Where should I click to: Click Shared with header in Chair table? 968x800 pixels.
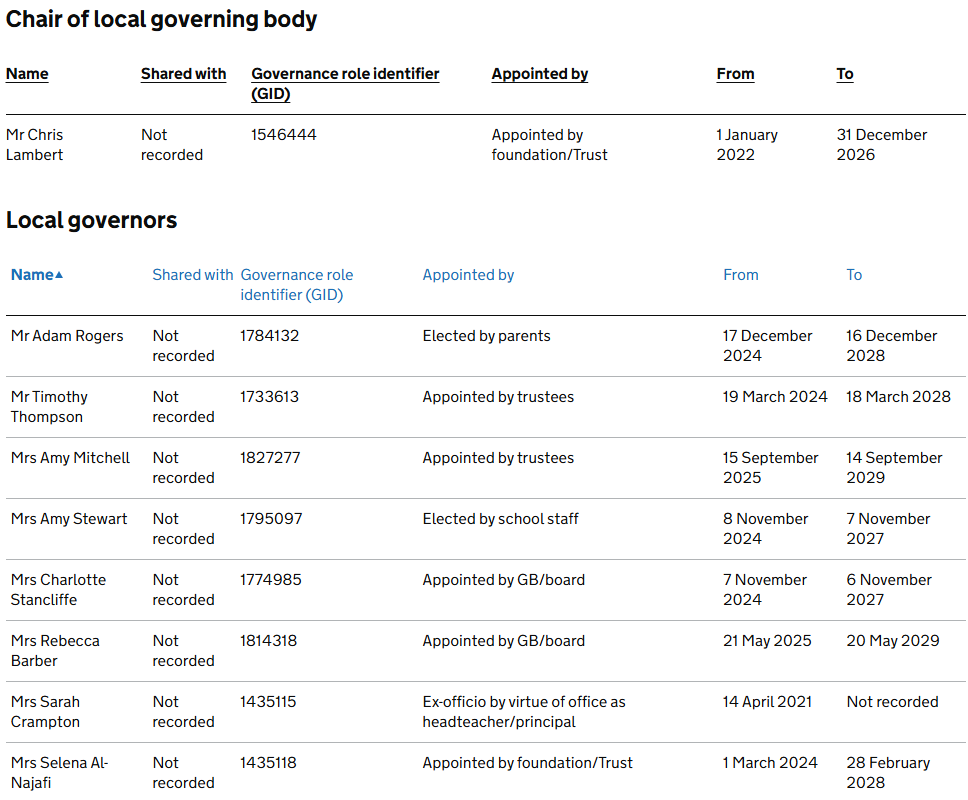183,74
